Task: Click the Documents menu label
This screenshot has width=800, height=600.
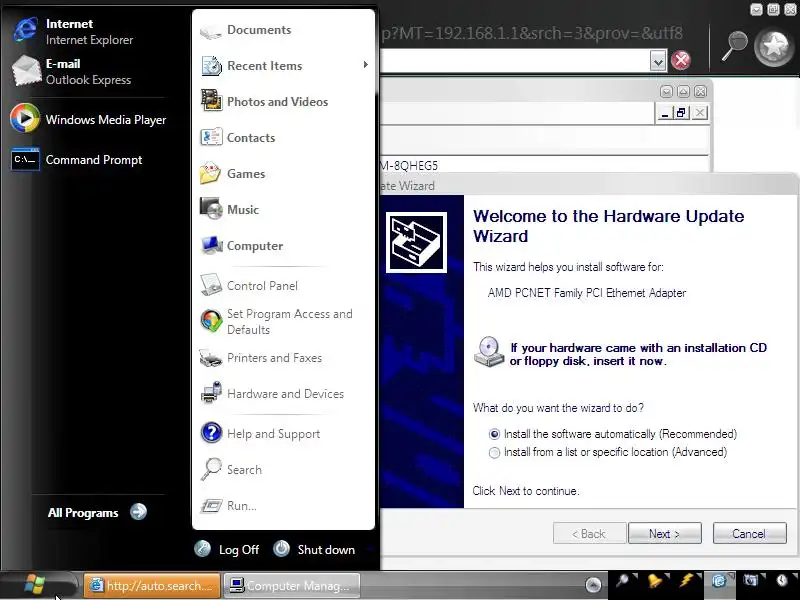Action: point(259,30)
